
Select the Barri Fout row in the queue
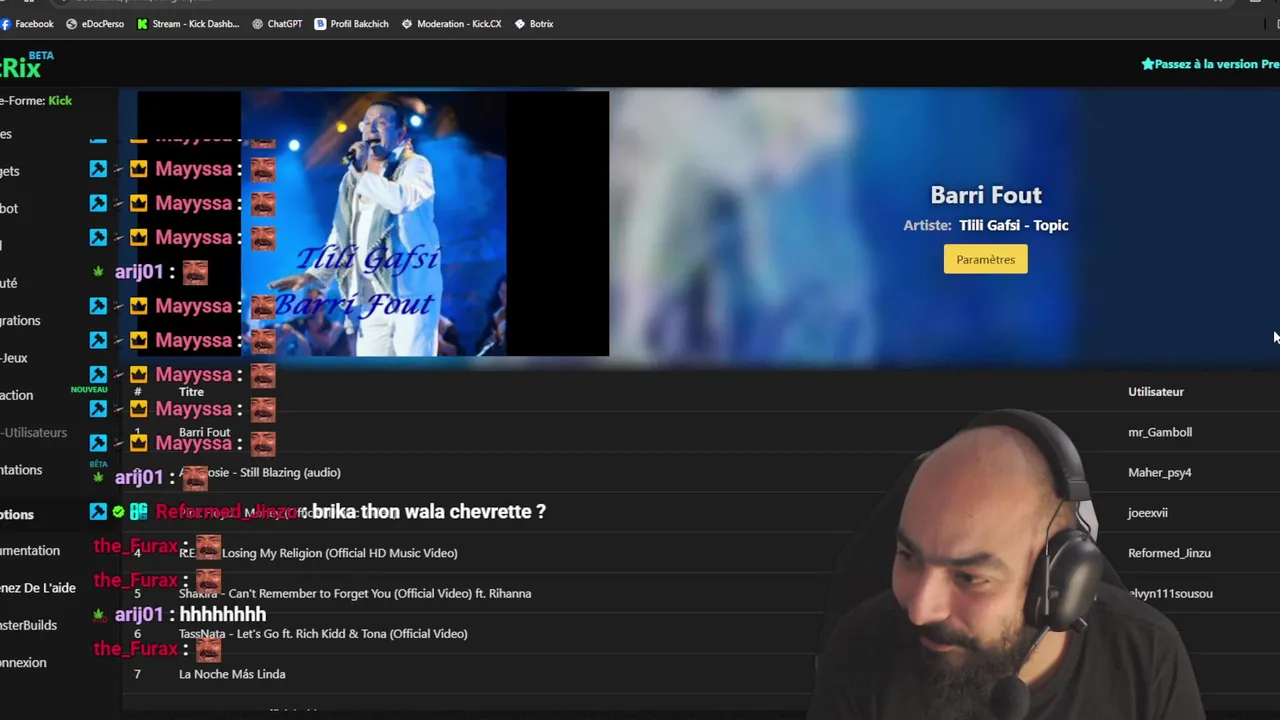(700, 432)
